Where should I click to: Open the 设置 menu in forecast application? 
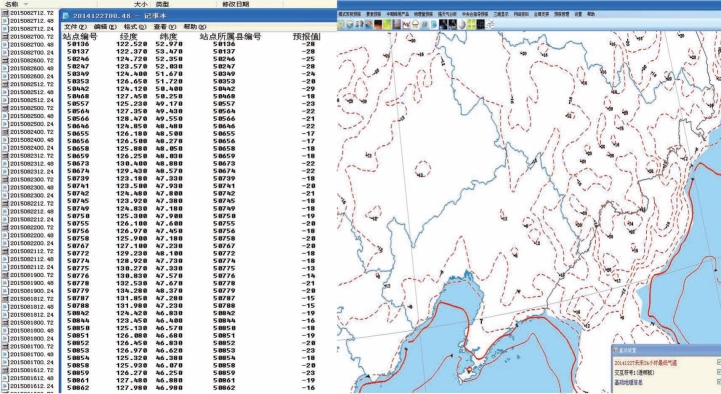[x=578, y=14]
